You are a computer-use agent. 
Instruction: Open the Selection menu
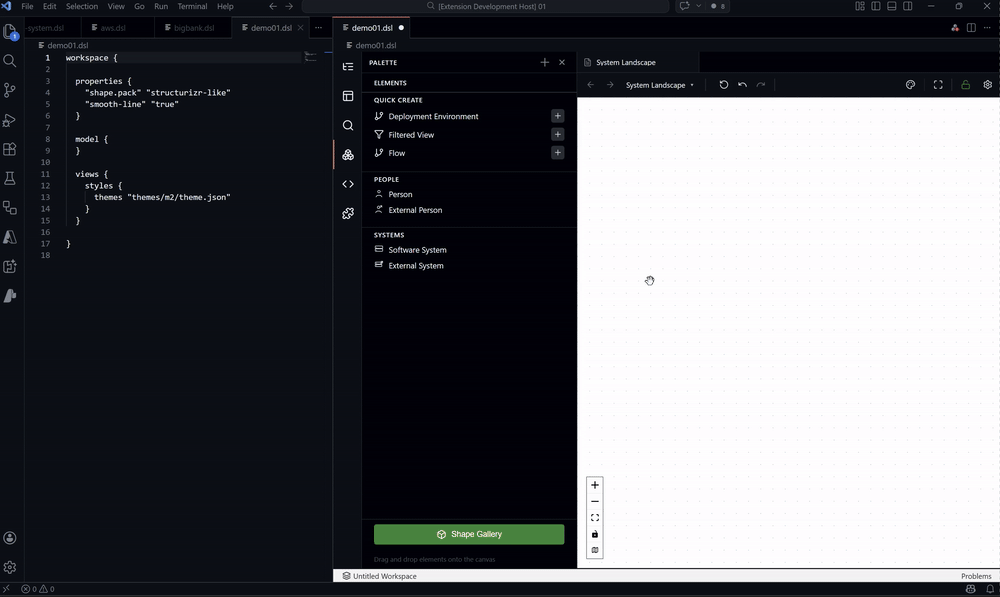(82, 6)
